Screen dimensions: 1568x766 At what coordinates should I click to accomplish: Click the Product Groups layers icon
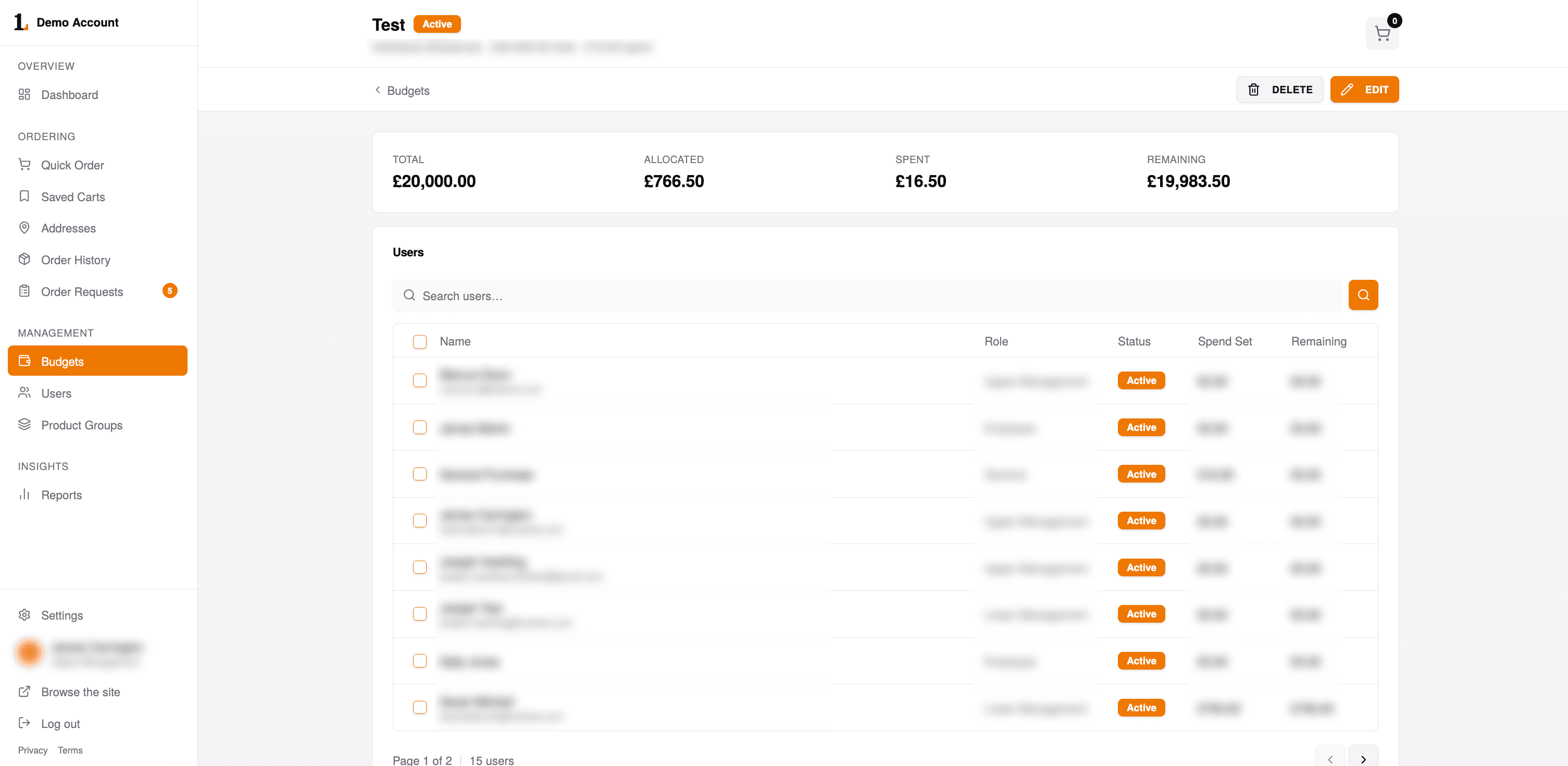24,424
